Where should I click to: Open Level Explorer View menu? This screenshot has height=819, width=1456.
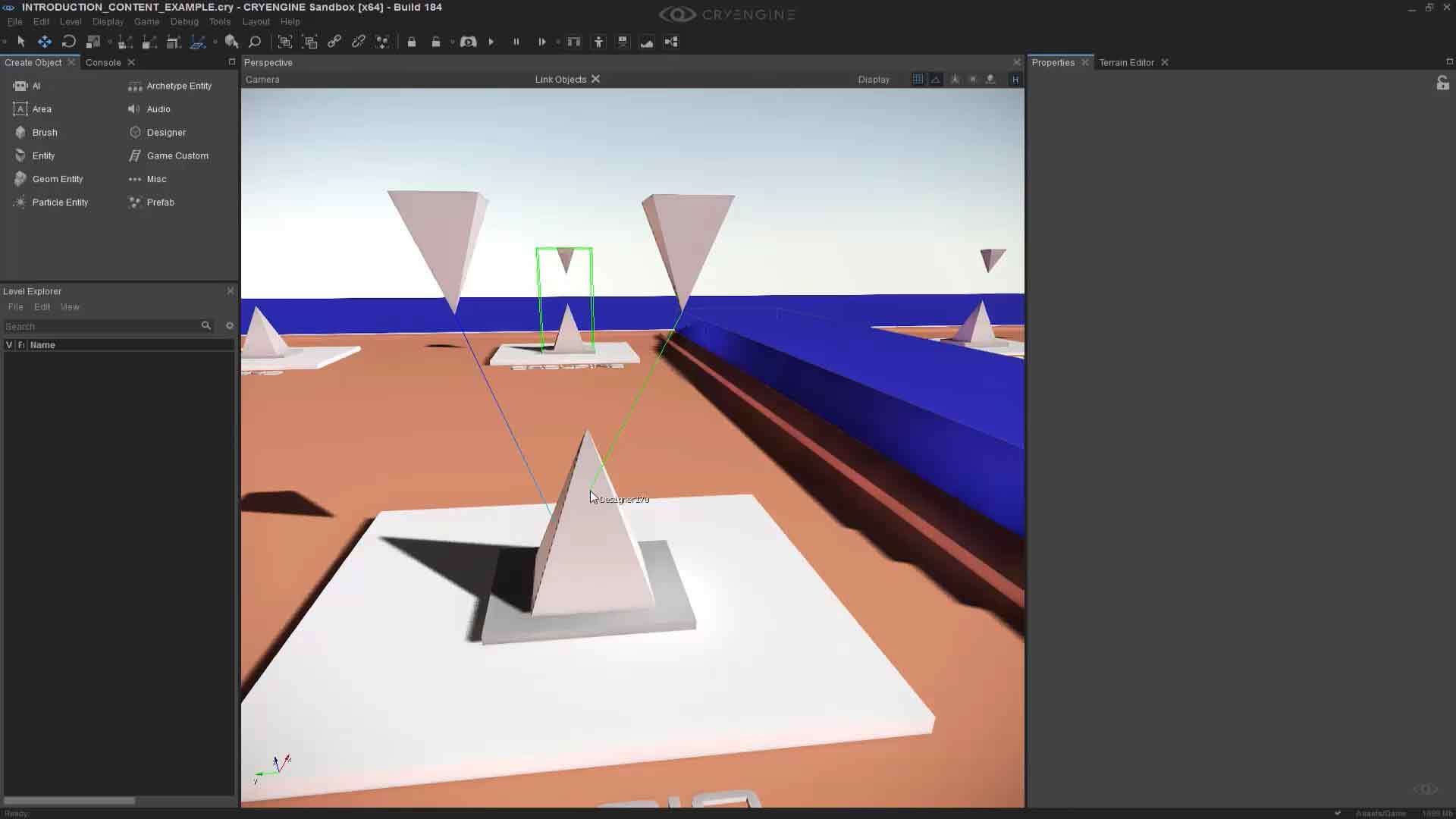tap(70, 307)
